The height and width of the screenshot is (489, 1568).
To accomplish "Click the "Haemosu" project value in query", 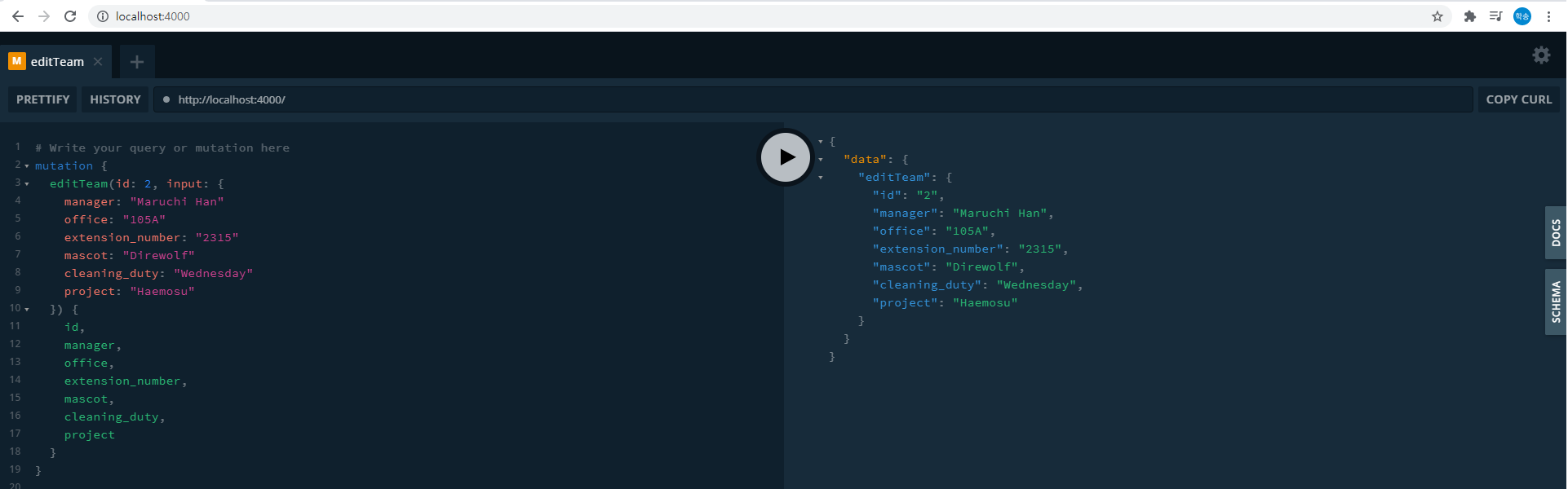I will (162, 292).
